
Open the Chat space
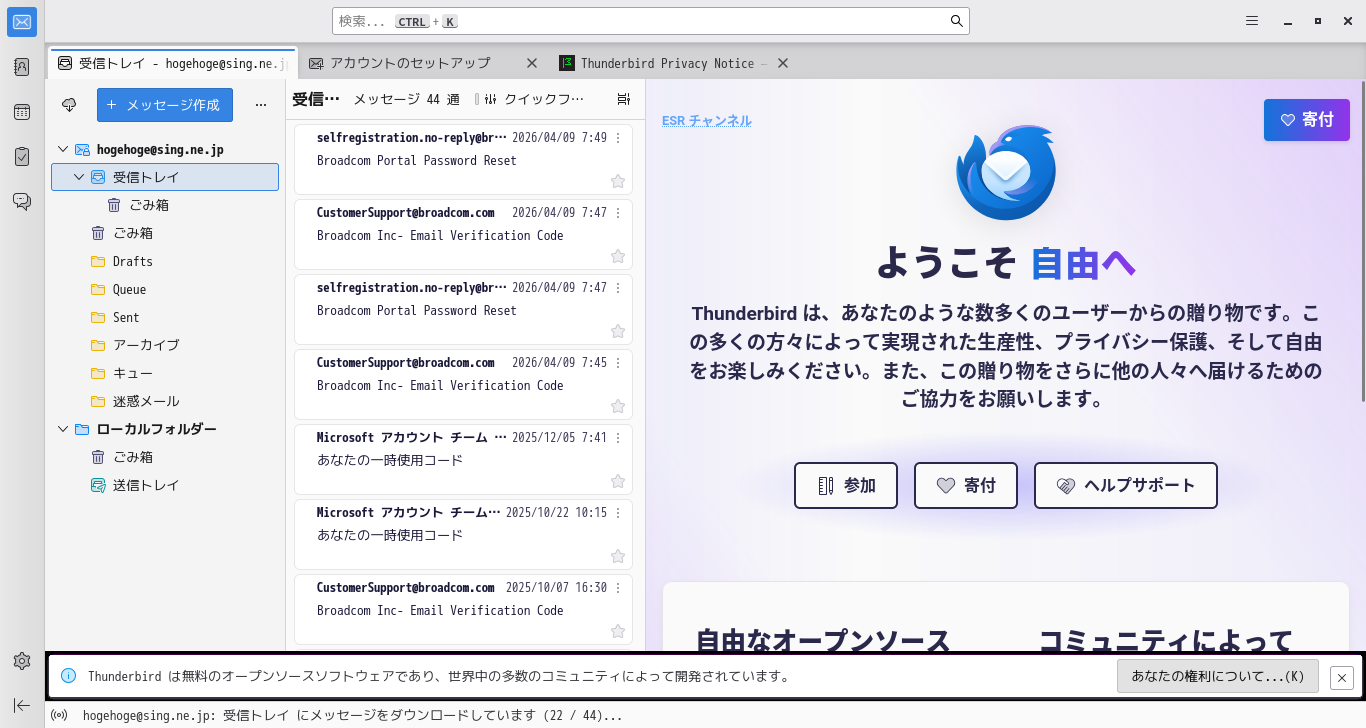[x=22, y=201]
